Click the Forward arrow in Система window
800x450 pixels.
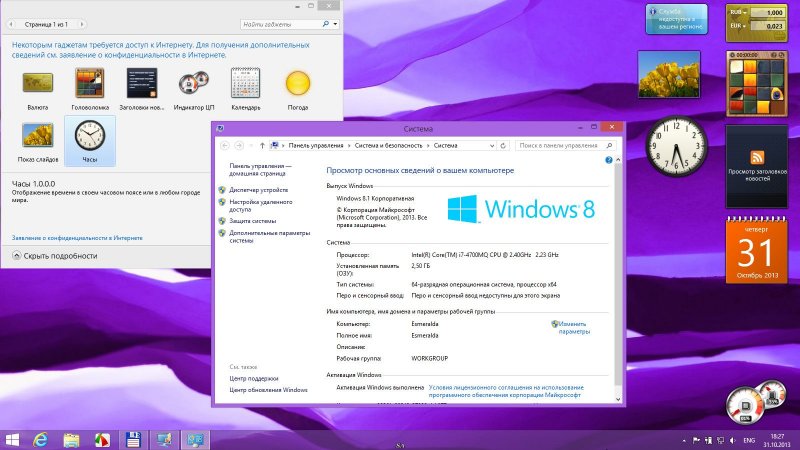click(x=239, y=145)
